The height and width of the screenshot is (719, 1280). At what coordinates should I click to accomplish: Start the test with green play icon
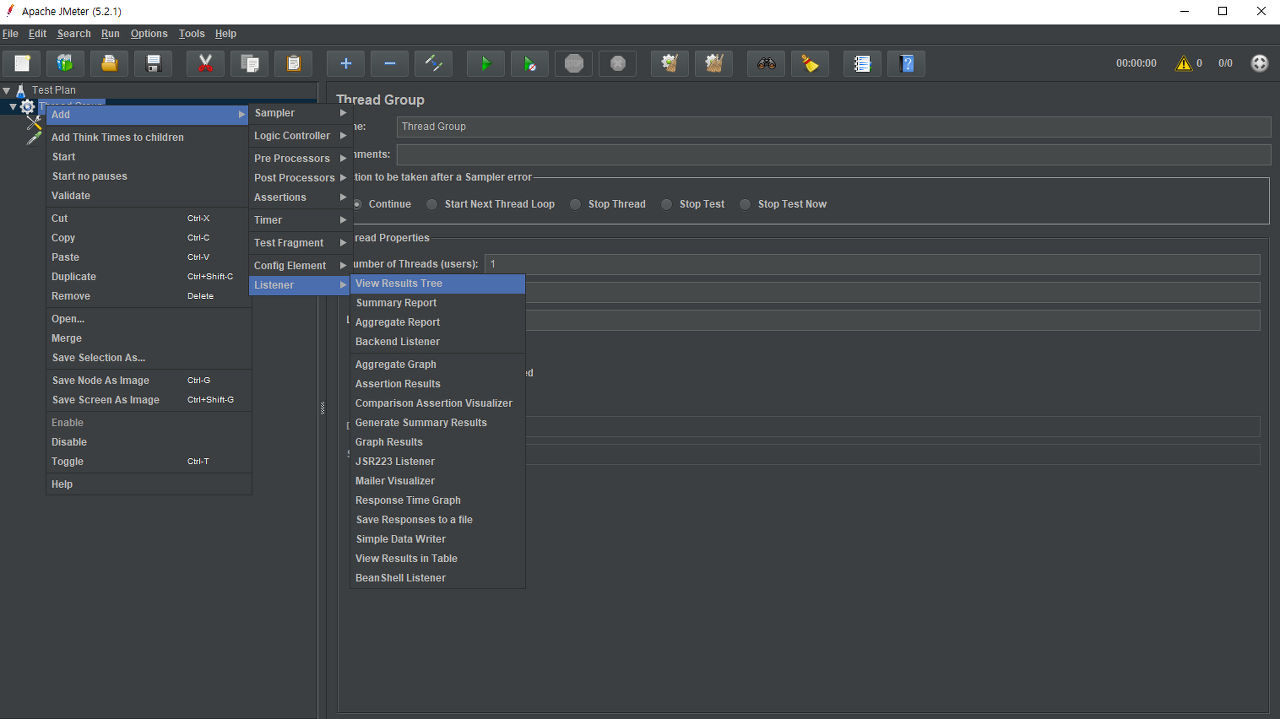pyautogui.click(x=486, y=64)
